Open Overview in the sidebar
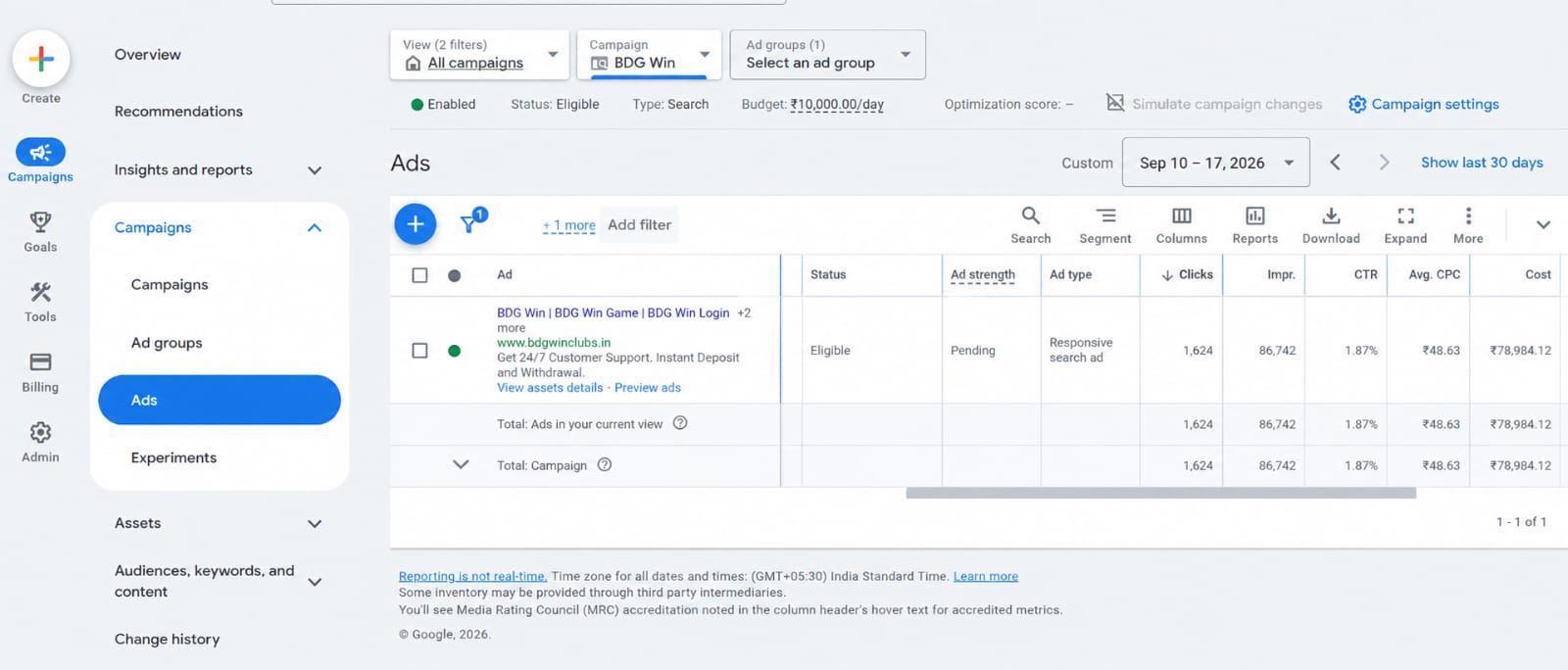Image resolution: width=1568 pixels, height=670 pixels. [148, 55]
